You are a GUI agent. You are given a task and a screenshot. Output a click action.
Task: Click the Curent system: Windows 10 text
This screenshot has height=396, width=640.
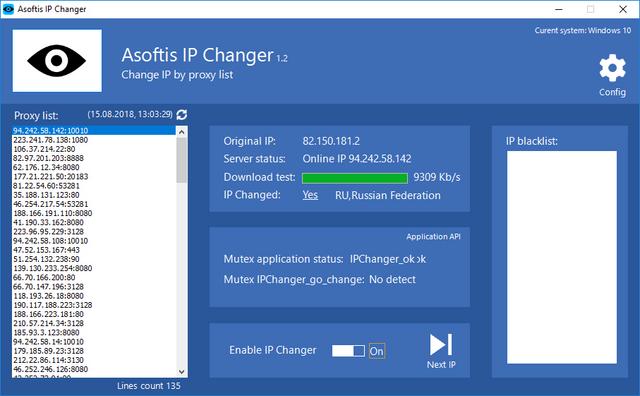point(583,31)
